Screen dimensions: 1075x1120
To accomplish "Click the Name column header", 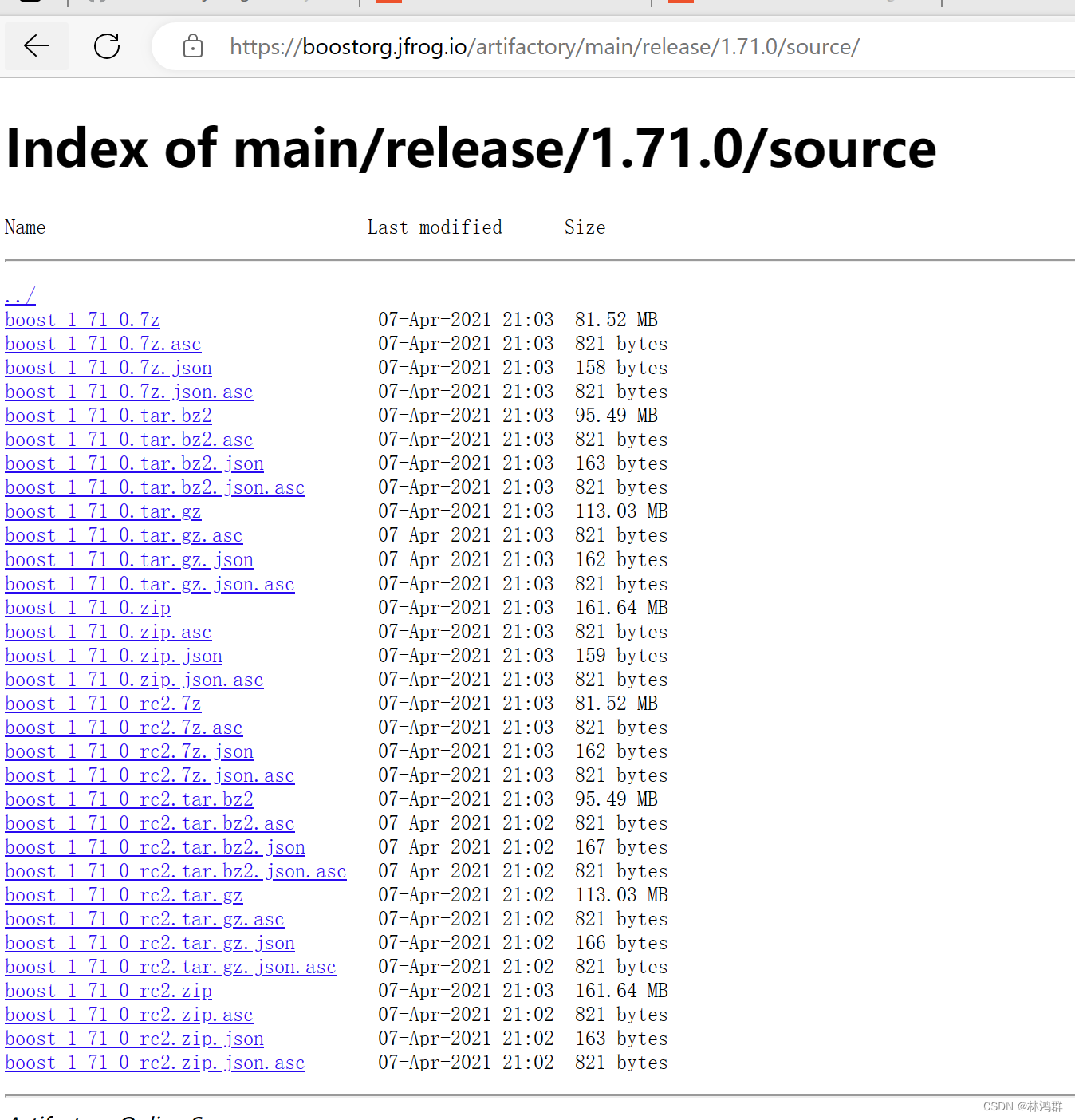I will [26, 227].
